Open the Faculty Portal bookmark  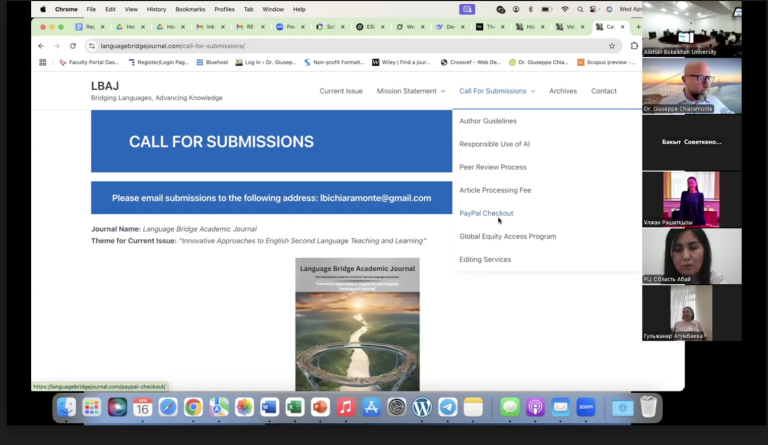pyautogui.click(x=89, y=62)
